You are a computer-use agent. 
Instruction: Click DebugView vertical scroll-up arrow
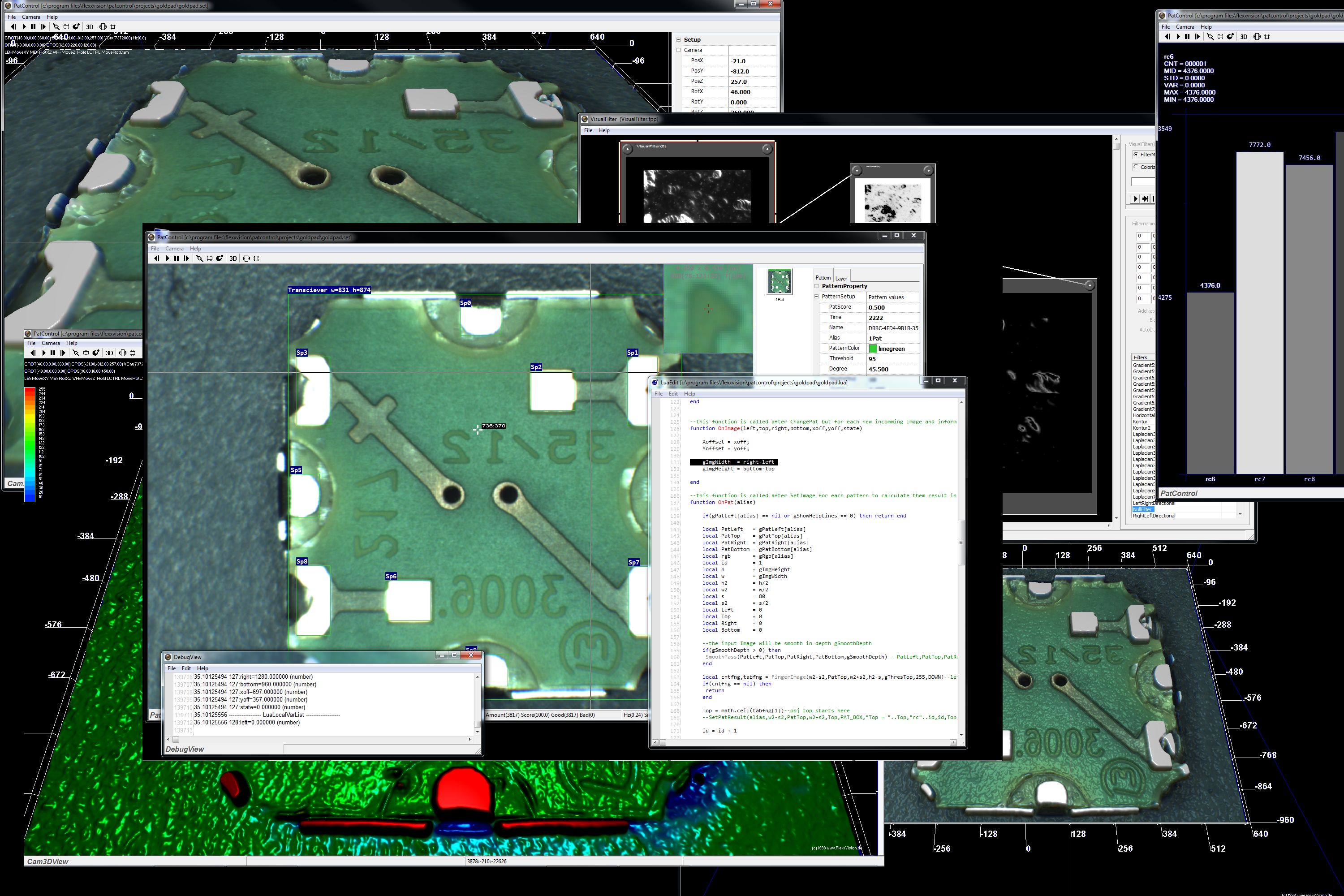coord(477,676)
